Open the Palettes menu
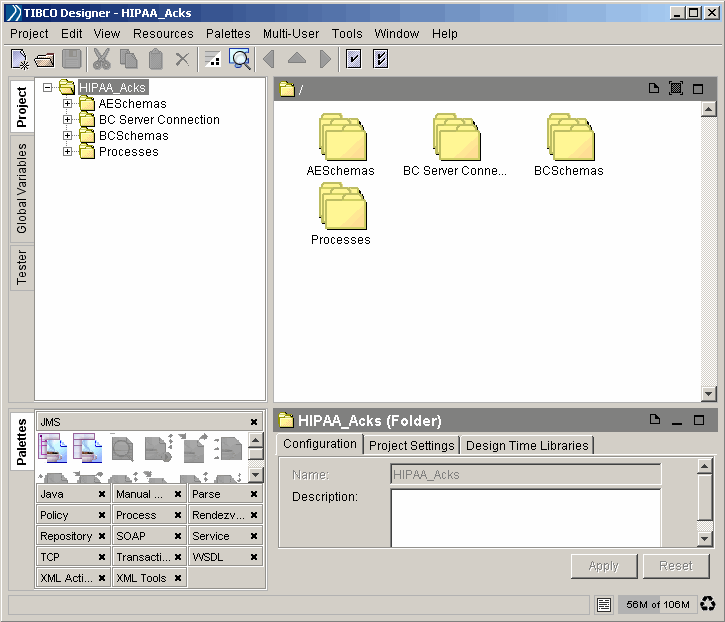 (x=228, y=34)
